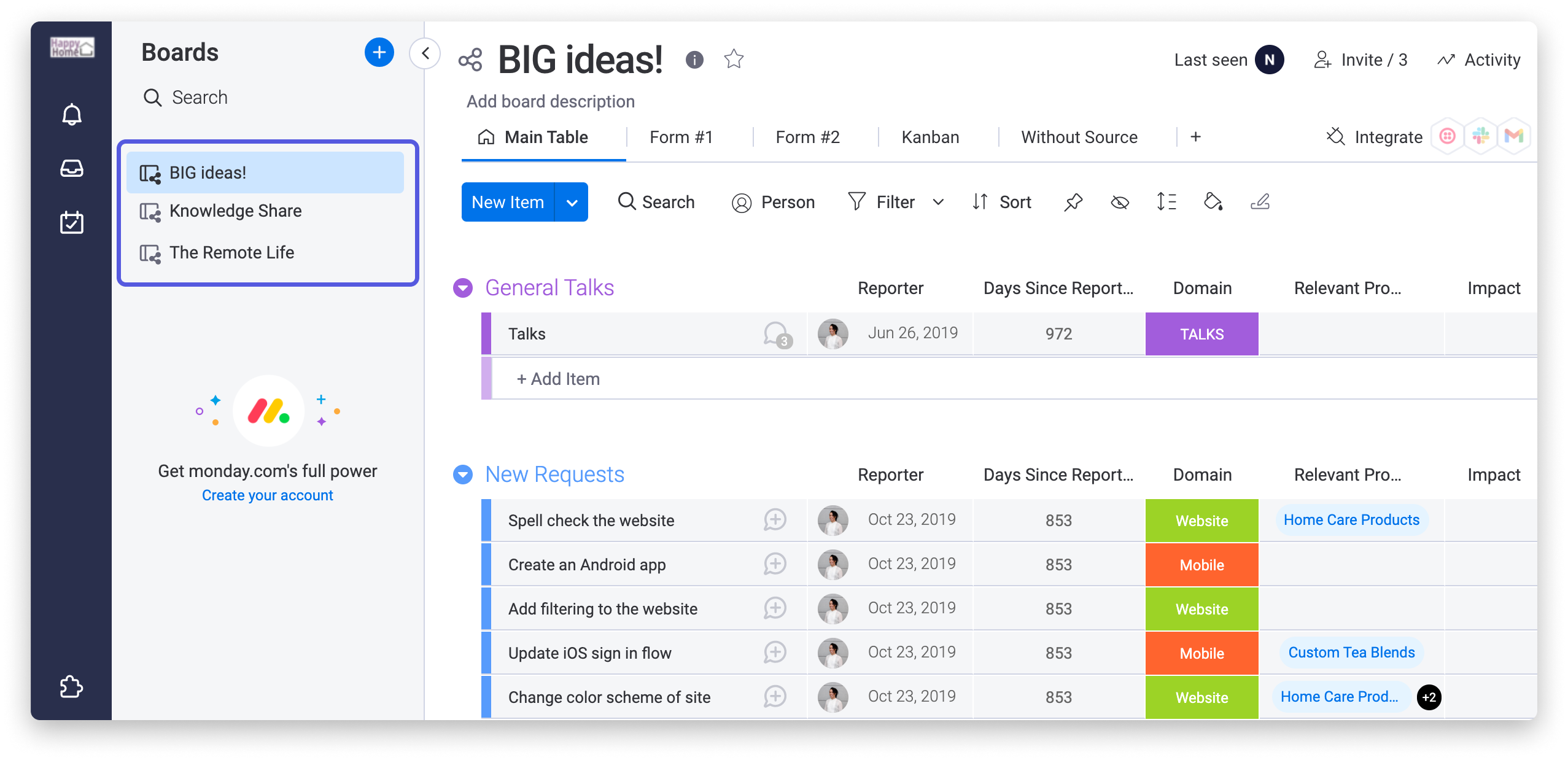Toggle hidden columns eye icon
Screen dimensions: 1568x760
coord(1120,202)
